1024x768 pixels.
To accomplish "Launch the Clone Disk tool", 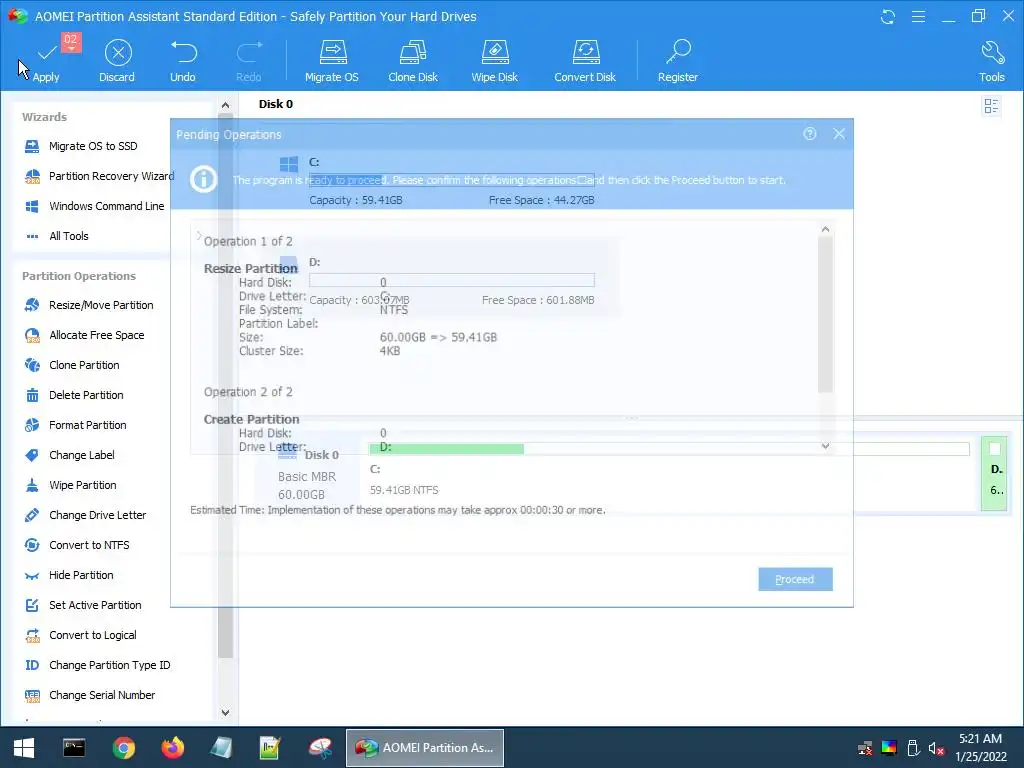I will tap(413, 62).
